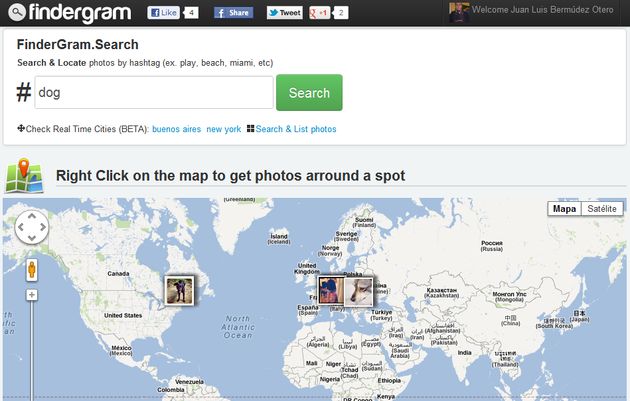Open the user profile avatar
Image resolution: width=630 pixels, height=401 pixels.
tap(459, 12)
